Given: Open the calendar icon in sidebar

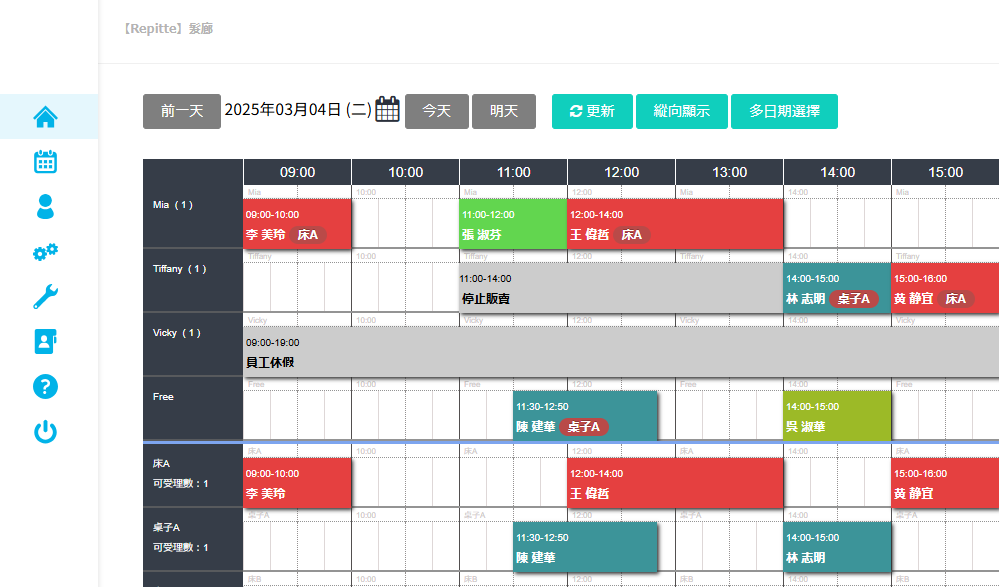Looking at the screenshot, I should (x=46, y=162).
